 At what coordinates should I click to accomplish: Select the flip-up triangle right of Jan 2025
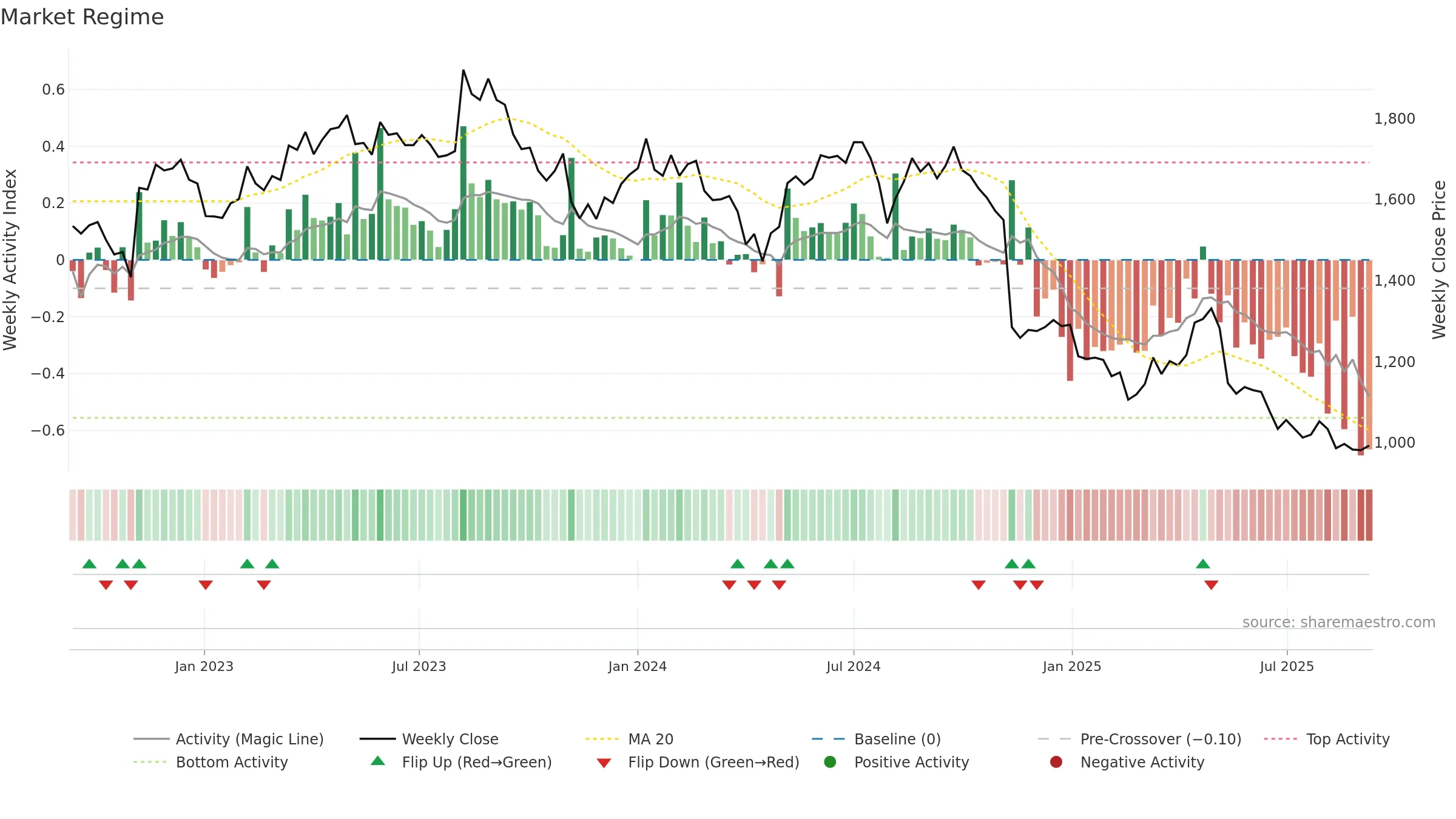point(1203,564)
